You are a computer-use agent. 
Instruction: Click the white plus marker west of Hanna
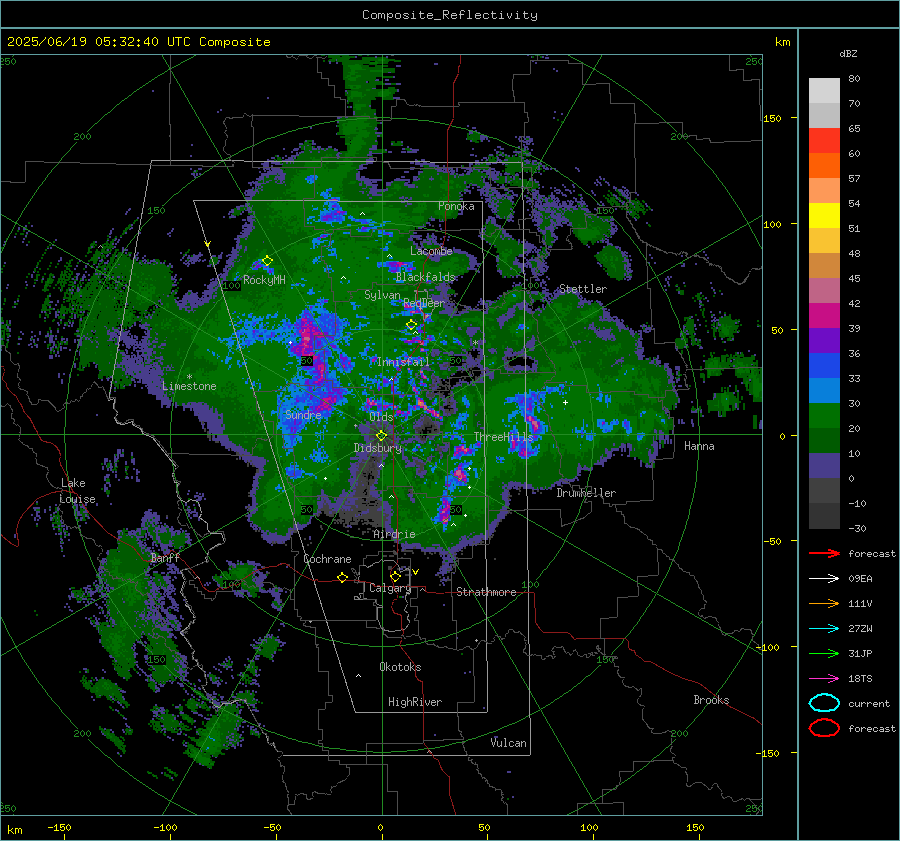pyautogui.click(x=565, y=402)
